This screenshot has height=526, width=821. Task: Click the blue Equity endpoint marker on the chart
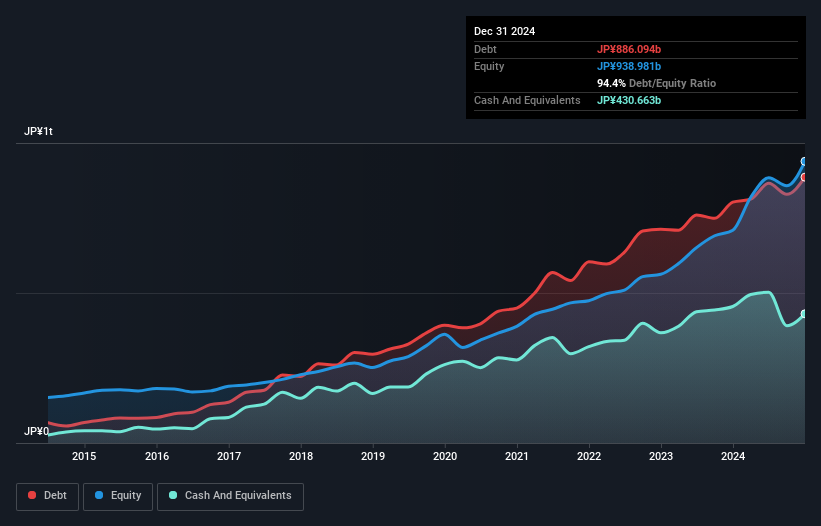804,161
